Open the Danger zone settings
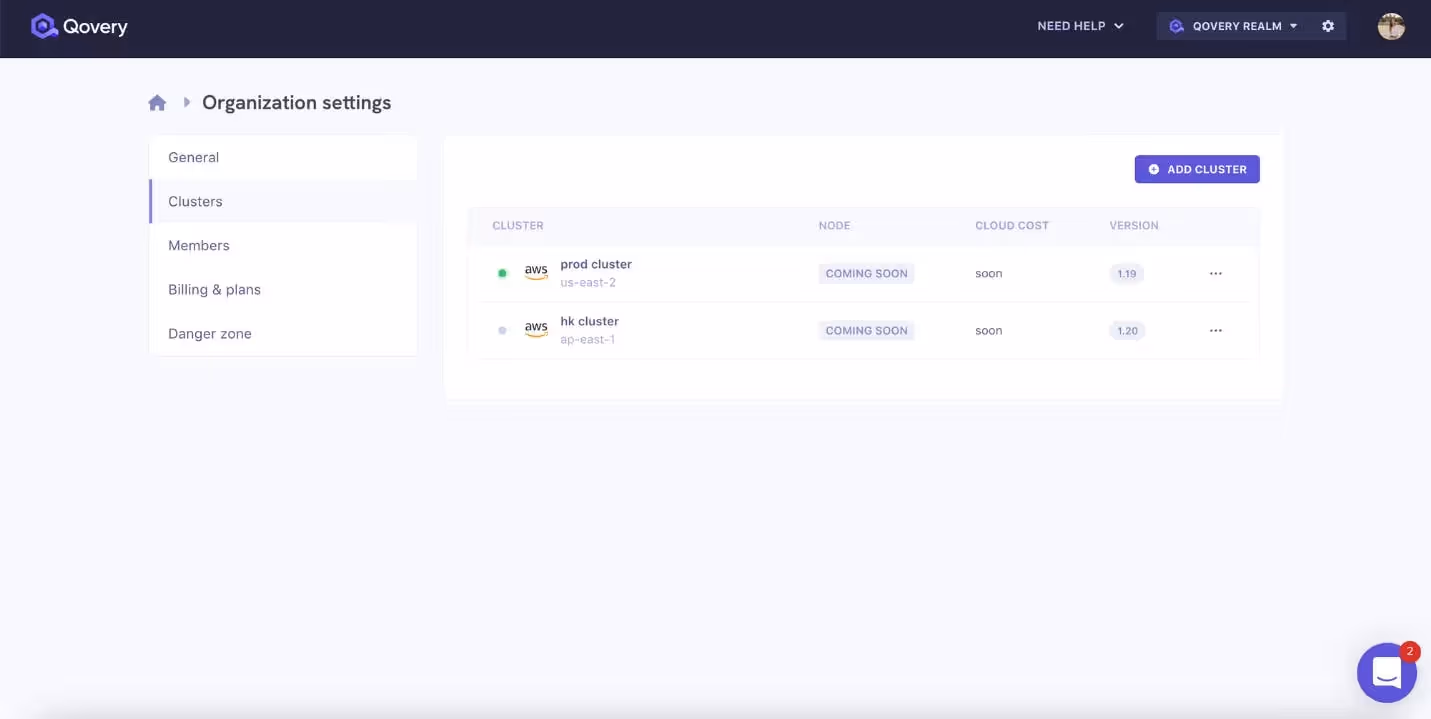This screenshot has height=719, width=1431. 209,333
